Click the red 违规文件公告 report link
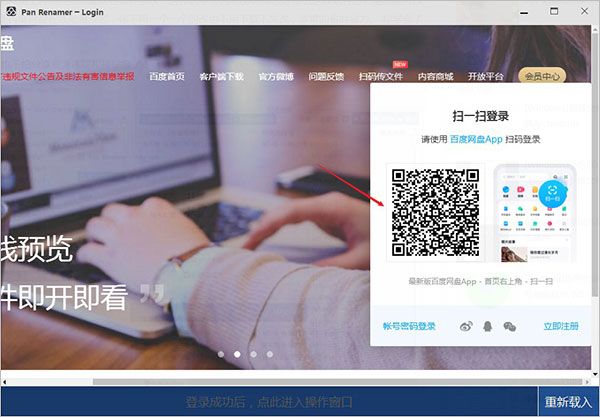Image resolution: width=600 pixels, height=417 pixels. click(68, 77)
